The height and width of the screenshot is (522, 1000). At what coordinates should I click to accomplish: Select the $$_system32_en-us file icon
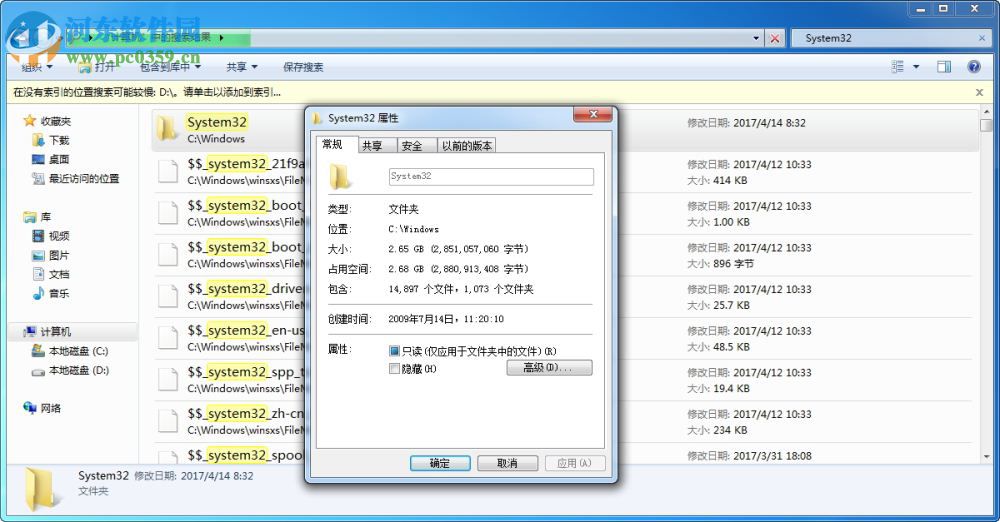tap(168, 338)
